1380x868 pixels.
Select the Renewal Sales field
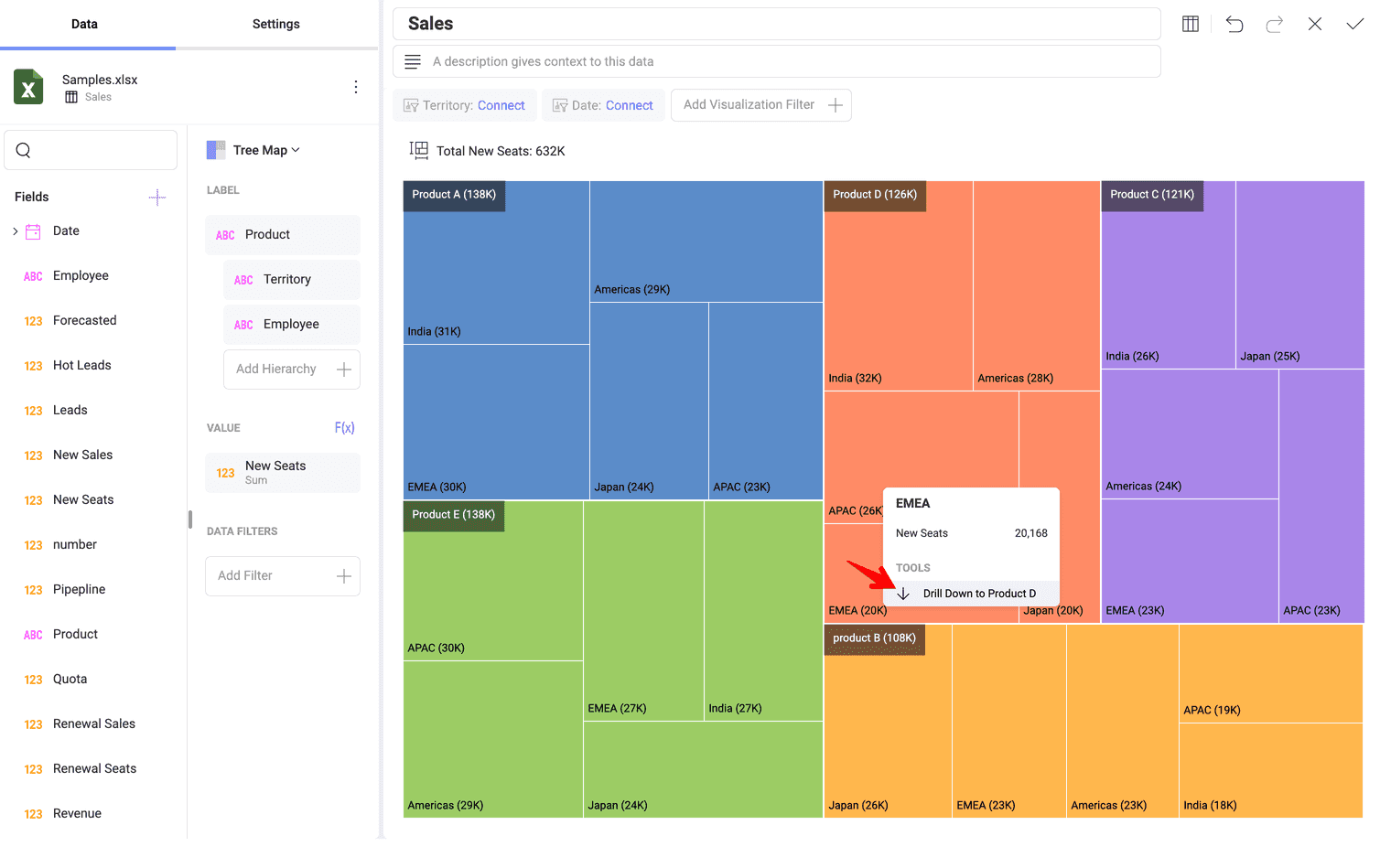click(x=94, y=724)
